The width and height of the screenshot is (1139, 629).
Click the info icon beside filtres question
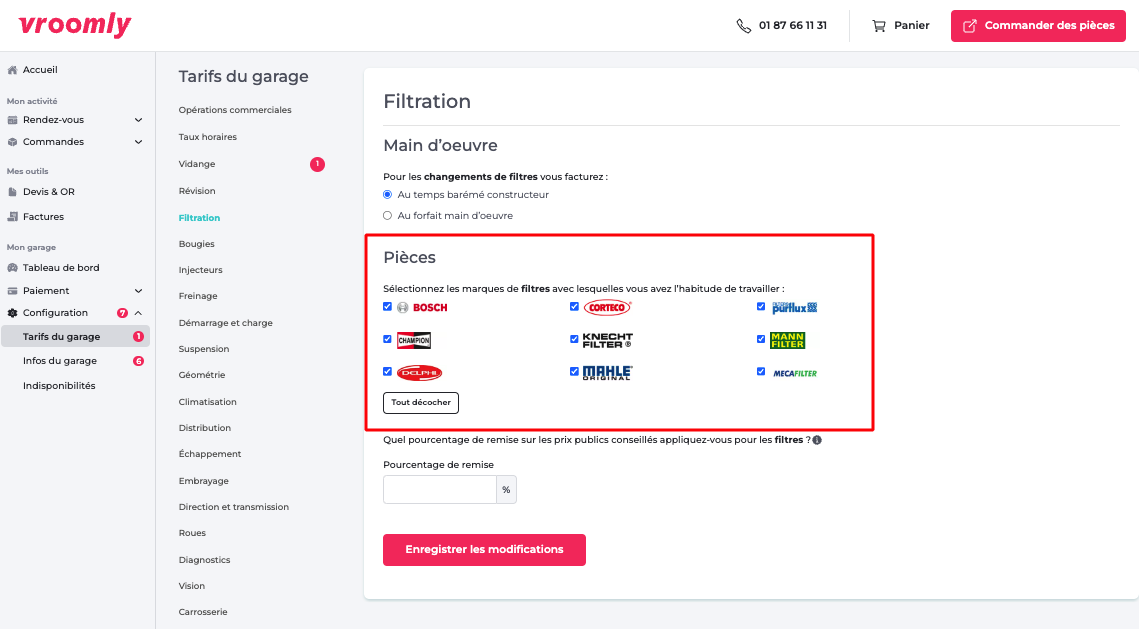817,440
